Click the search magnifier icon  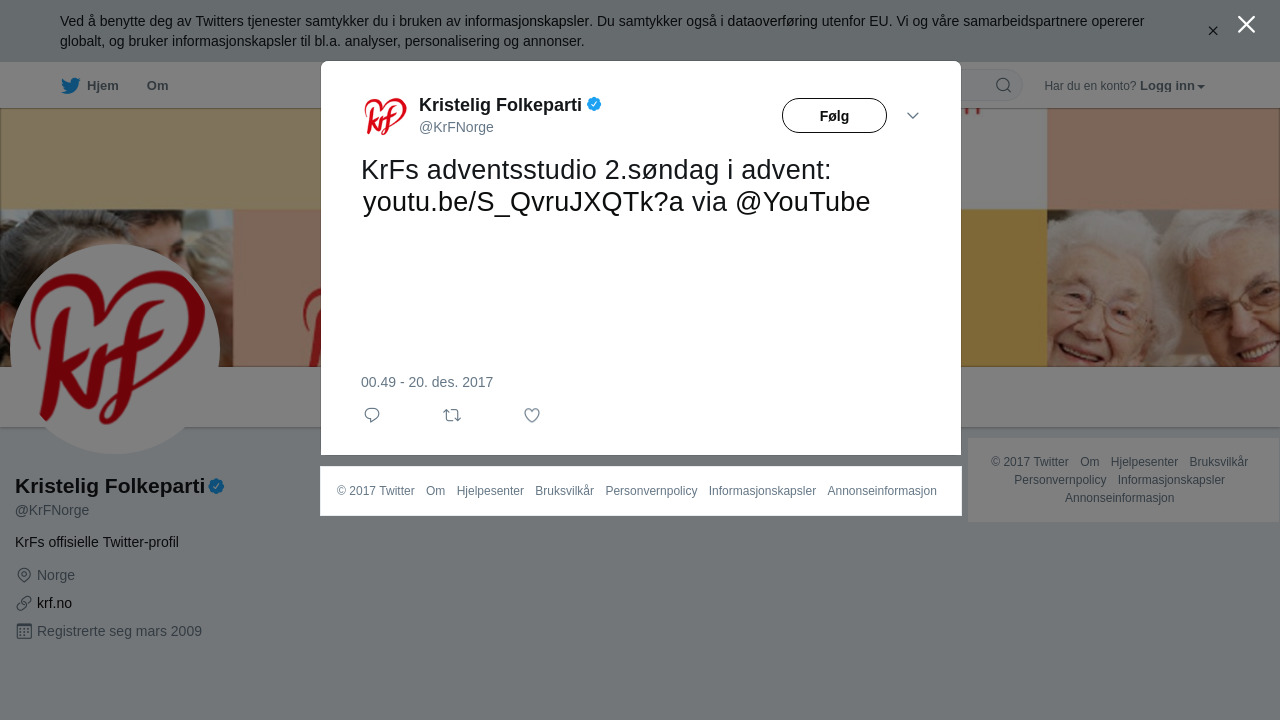click(1003, 85)
